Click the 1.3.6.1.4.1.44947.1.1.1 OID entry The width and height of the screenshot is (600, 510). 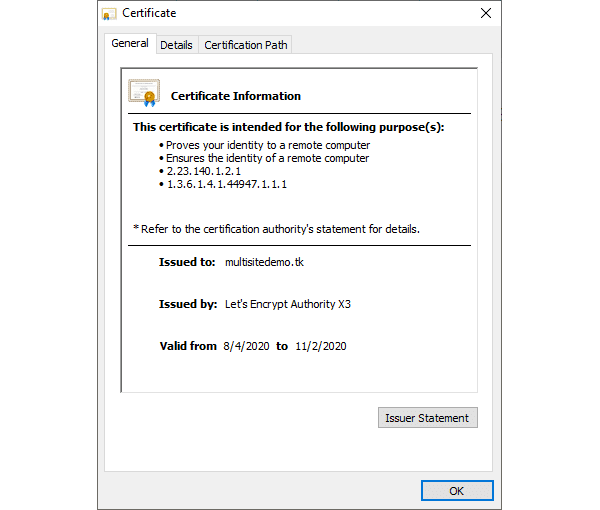point(227,184)
